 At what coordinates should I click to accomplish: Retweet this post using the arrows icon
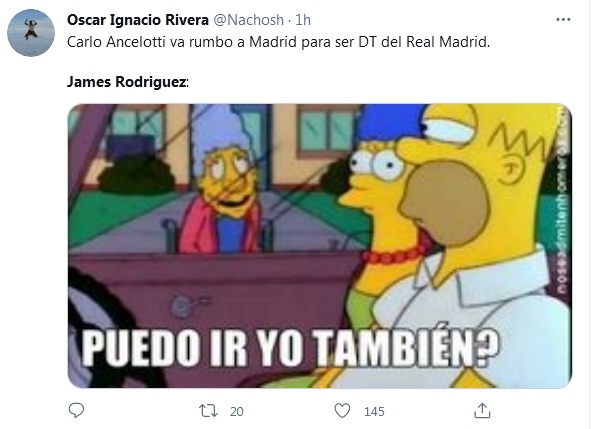tap(208, 411)
